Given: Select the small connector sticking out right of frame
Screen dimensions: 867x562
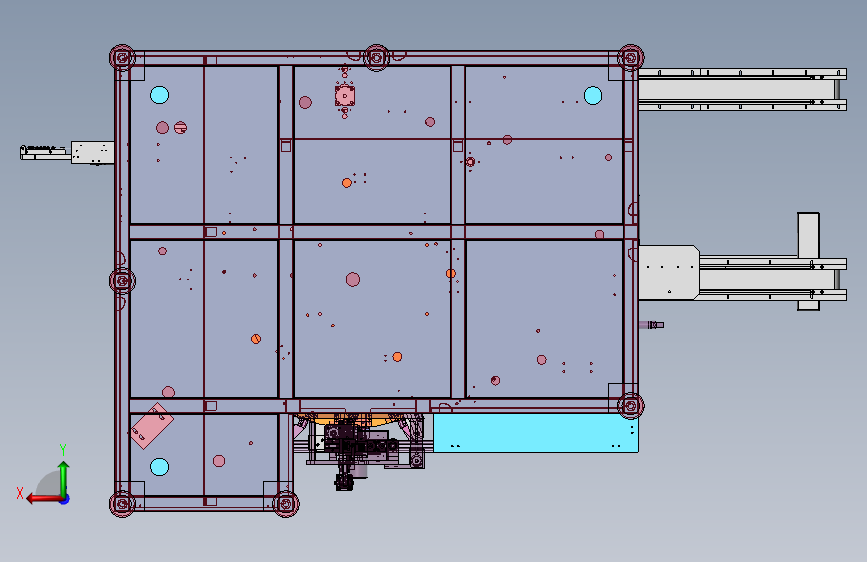Looking at the screenshot, I should pos(652,325).
